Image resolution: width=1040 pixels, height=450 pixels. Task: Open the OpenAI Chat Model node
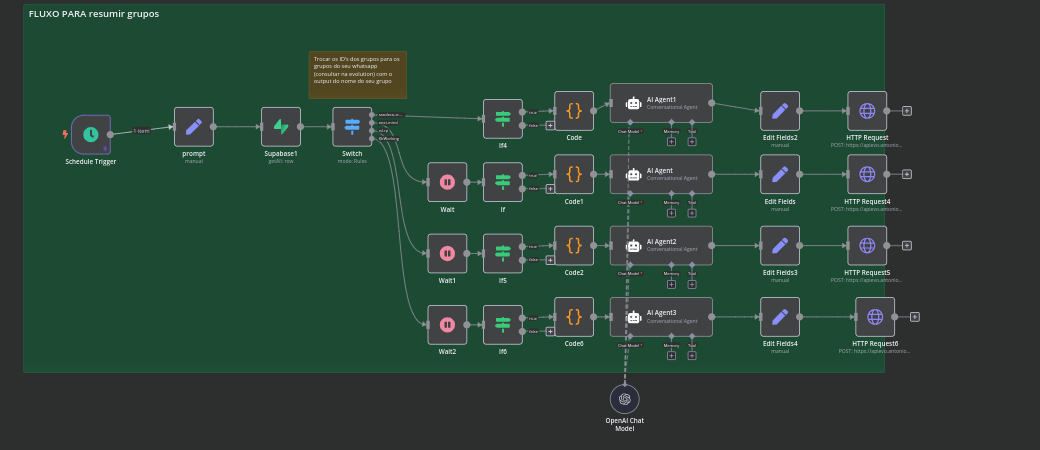coord(625,399)
